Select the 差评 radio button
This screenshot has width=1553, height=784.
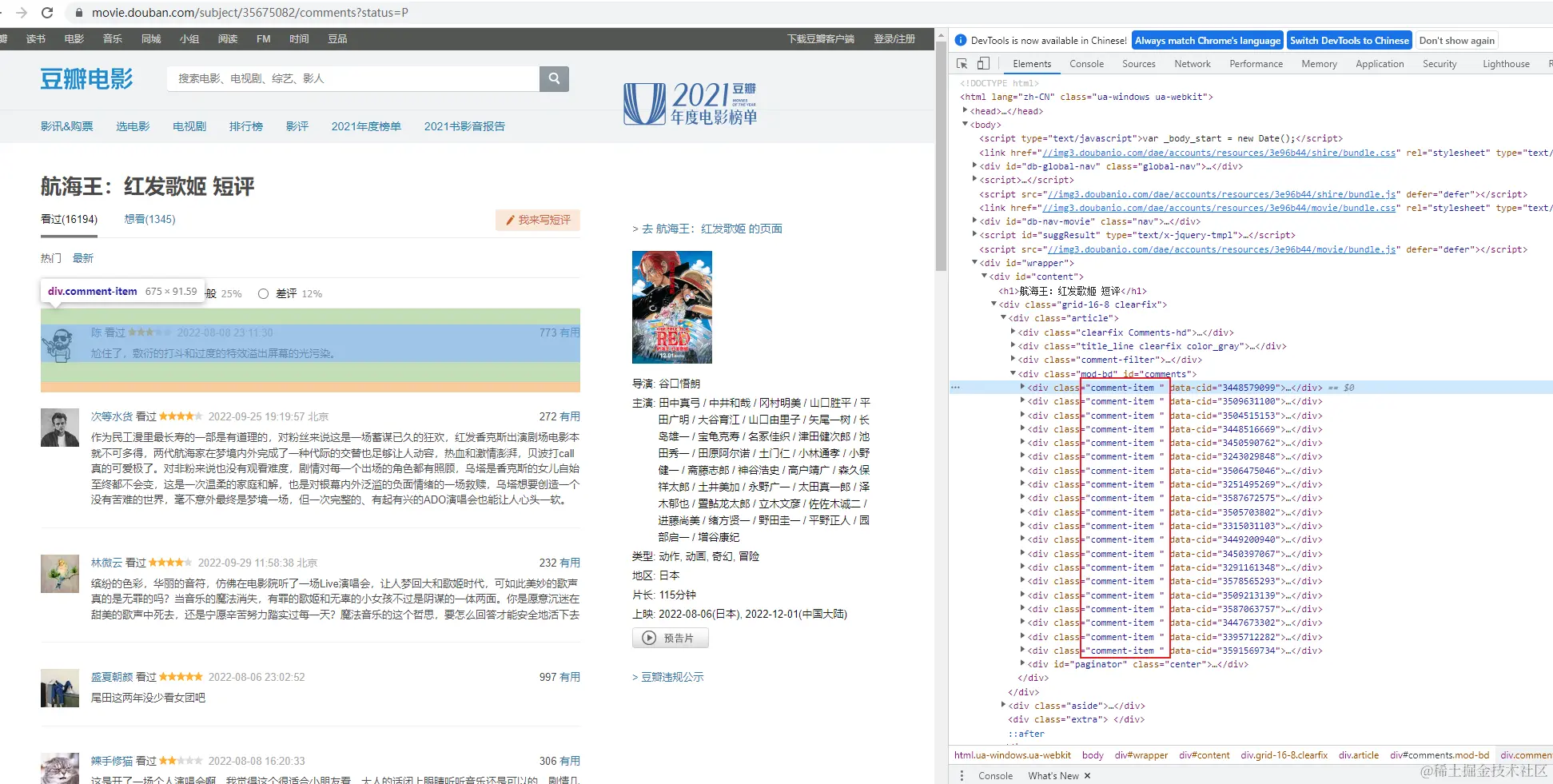(x=263, y=294)
